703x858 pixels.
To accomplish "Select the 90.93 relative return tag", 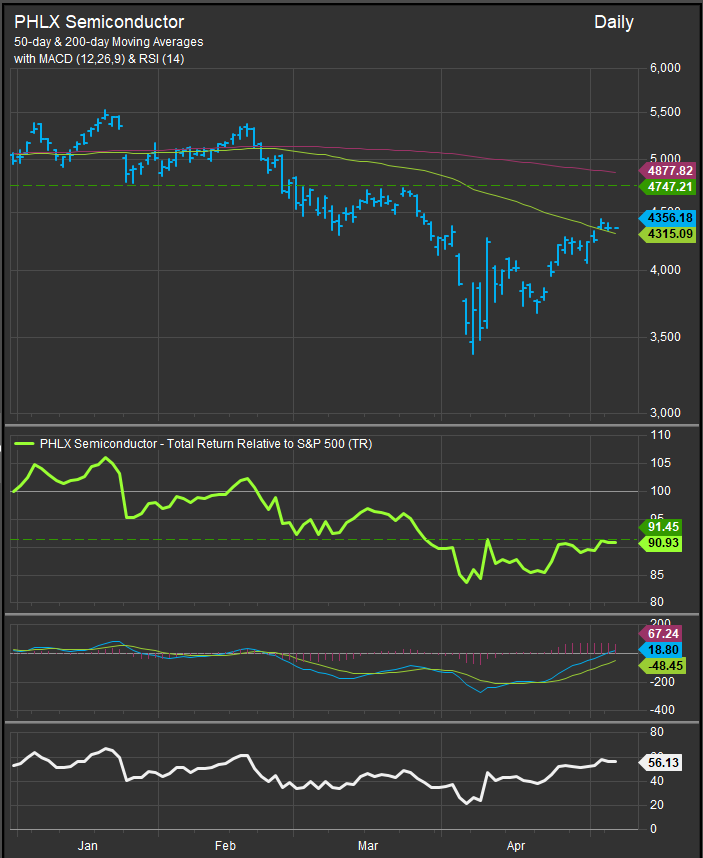I will [660, 543].
